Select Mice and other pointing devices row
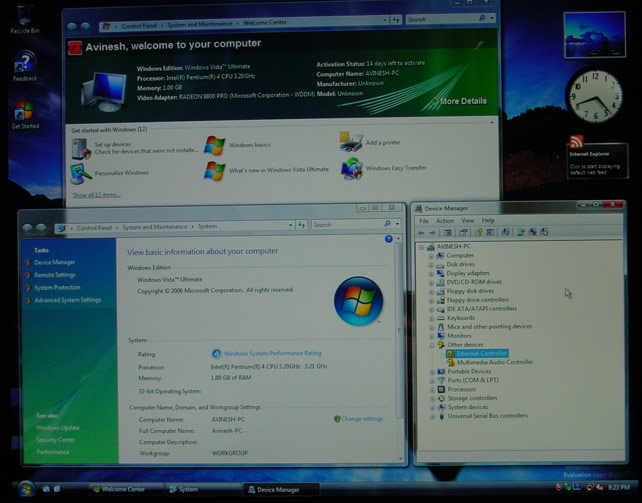 [489, 327]
